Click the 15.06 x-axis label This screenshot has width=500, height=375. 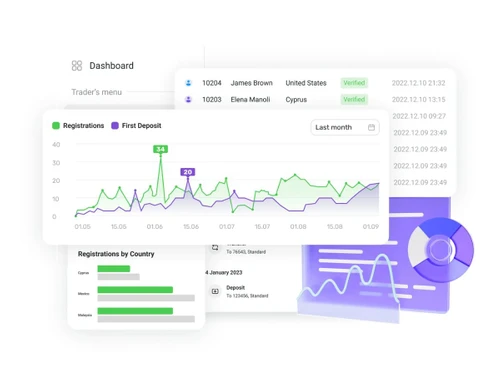click(x=191, y=227)
